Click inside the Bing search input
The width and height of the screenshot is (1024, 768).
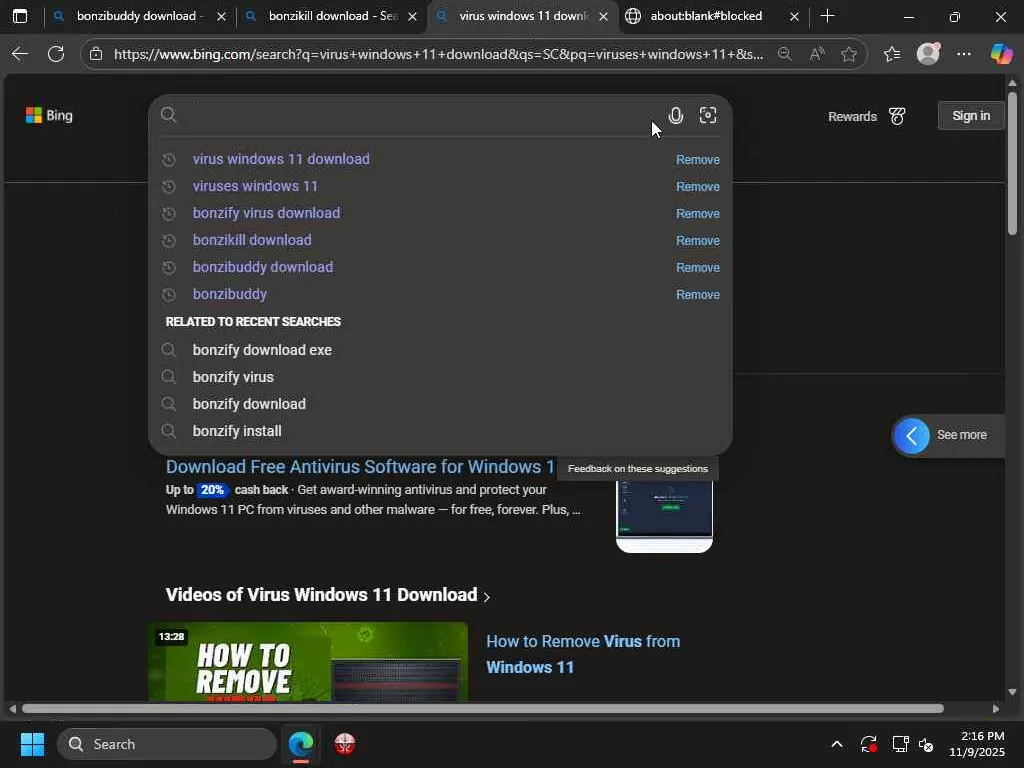pos(418,116)
